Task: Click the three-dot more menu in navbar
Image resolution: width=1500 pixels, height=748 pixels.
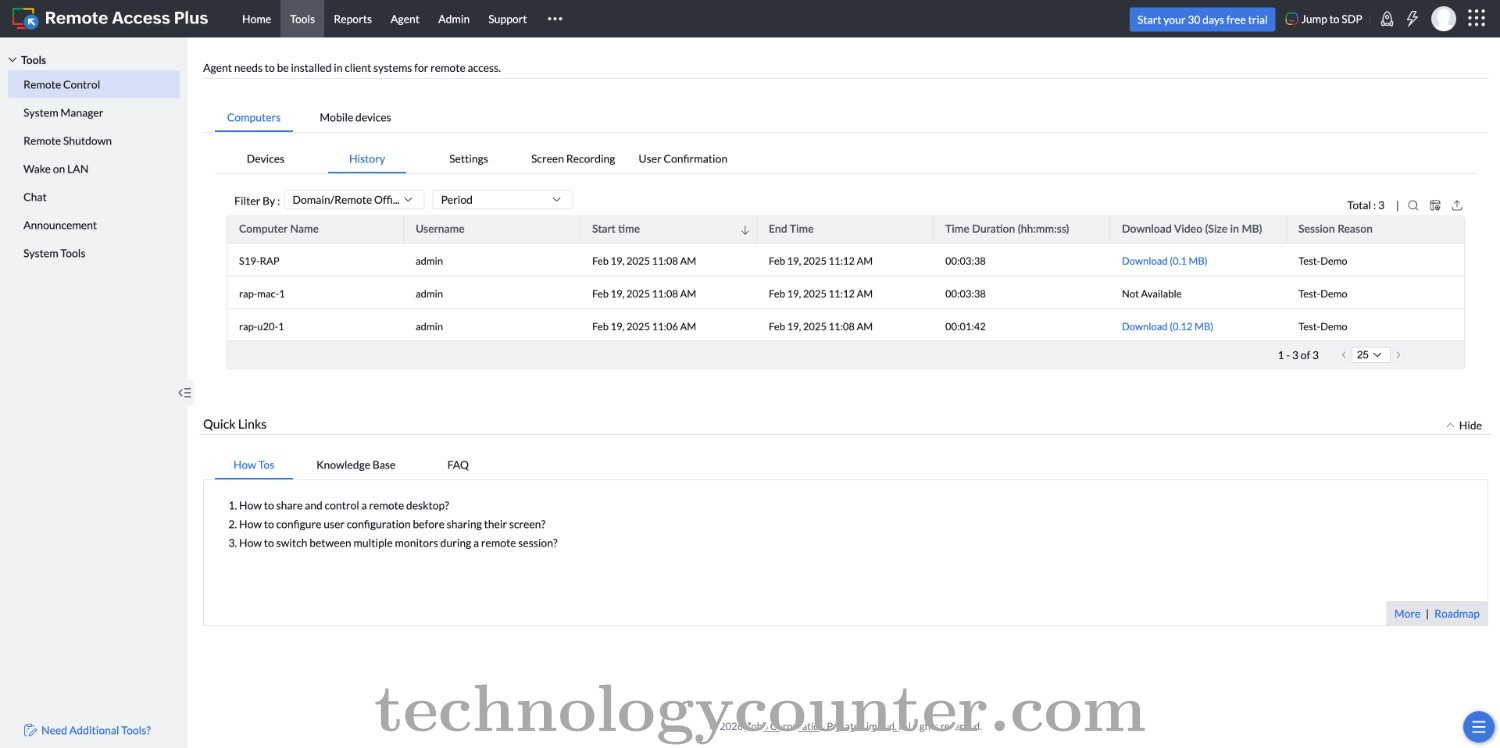Action: pos(555,19)
